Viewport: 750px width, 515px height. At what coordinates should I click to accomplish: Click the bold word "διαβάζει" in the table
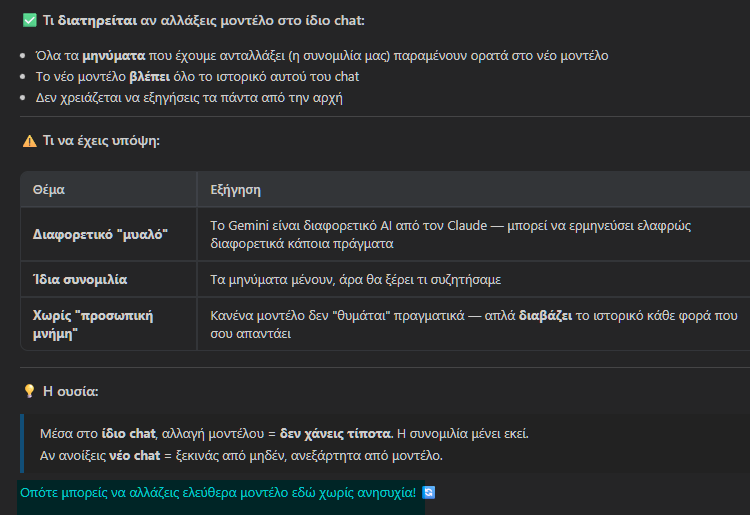coord(546,315)
